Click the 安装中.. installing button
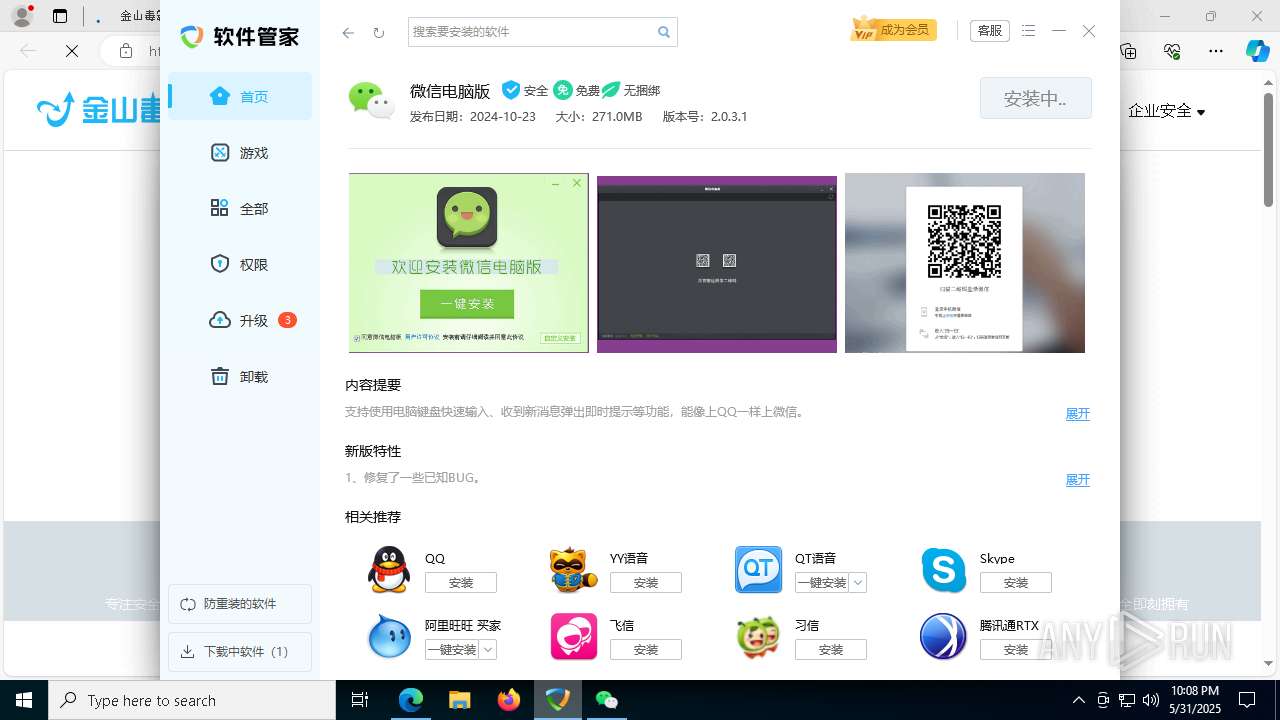The image size is (1280, 720). tap(1035, 99)
